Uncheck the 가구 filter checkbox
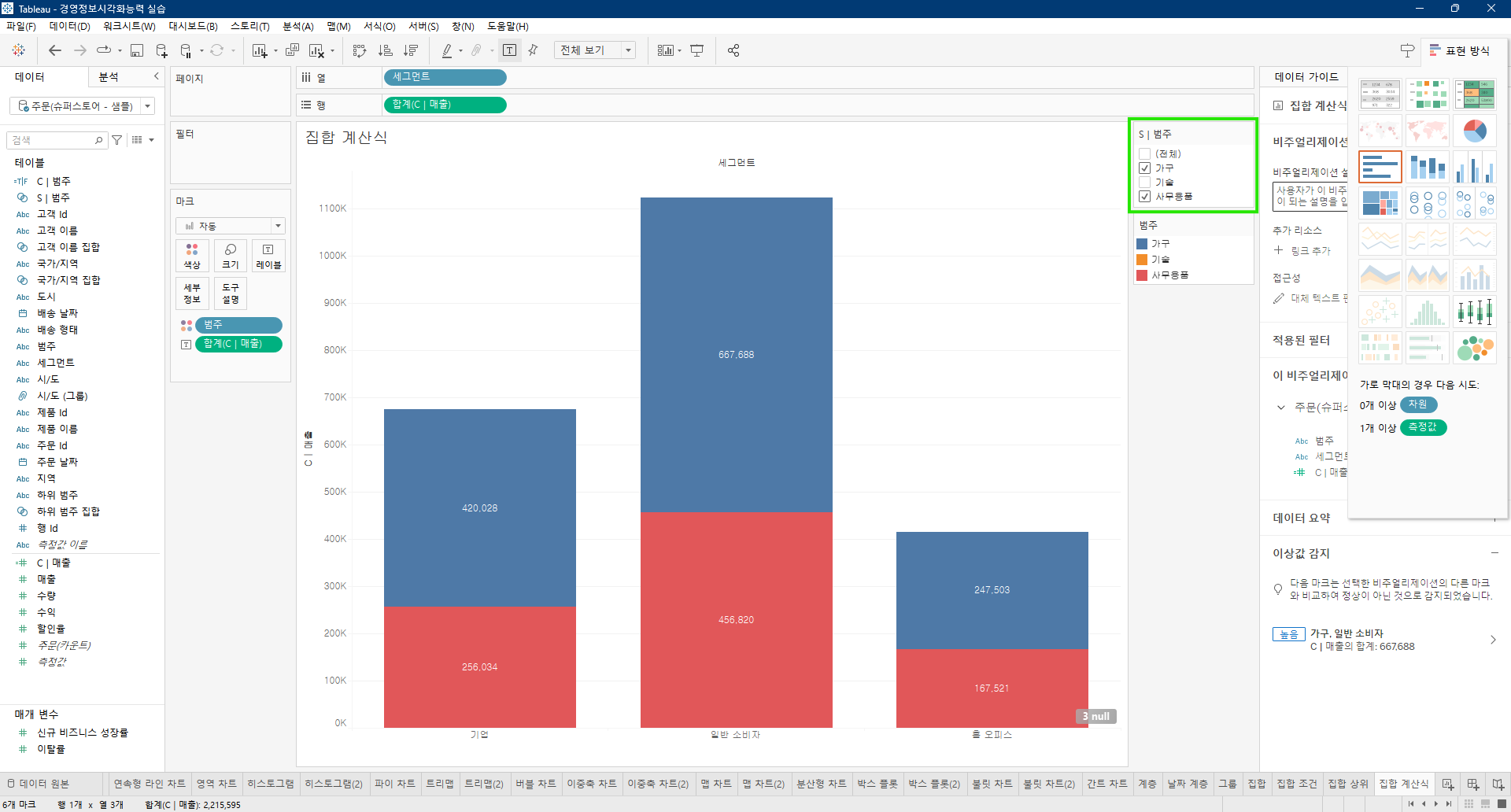The image size is (1511, 812). (x=1145, y=168)
